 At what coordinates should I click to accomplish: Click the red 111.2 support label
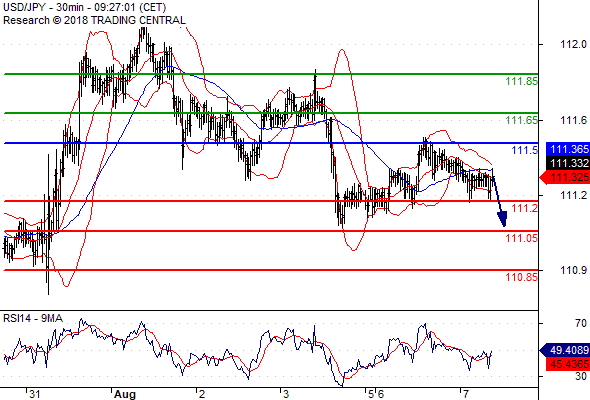tap(525, 208)
